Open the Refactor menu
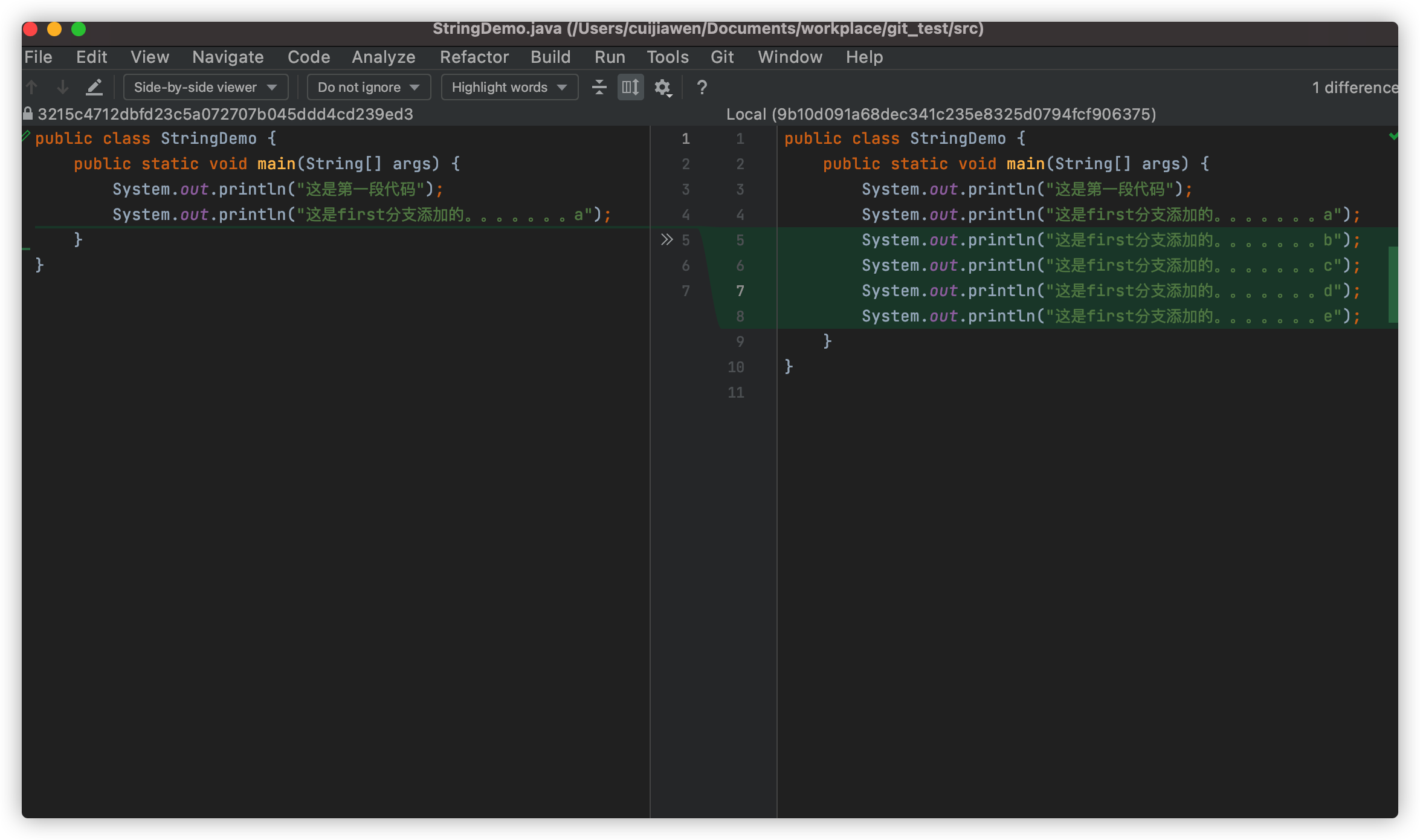1420x840 pixels. click(x=474, y=57)
